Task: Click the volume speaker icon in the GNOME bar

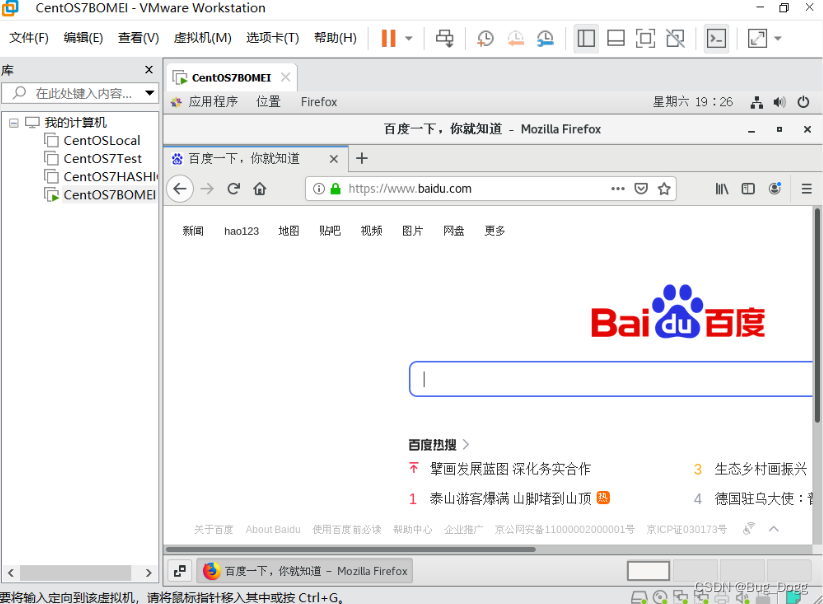Action: [779, 102]
